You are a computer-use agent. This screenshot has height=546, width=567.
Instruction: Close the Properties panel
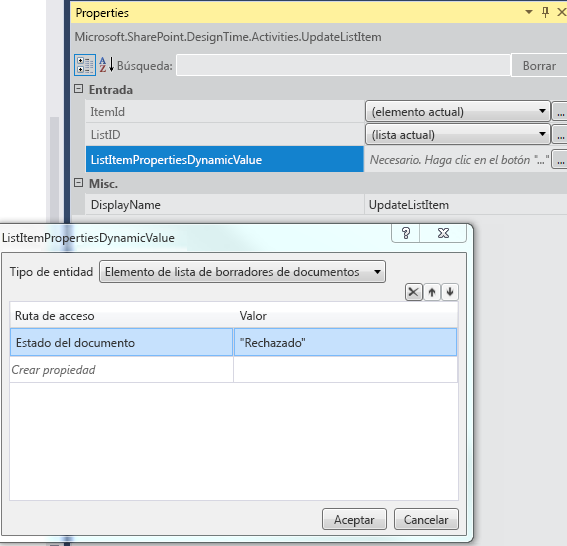pos(562,12)
